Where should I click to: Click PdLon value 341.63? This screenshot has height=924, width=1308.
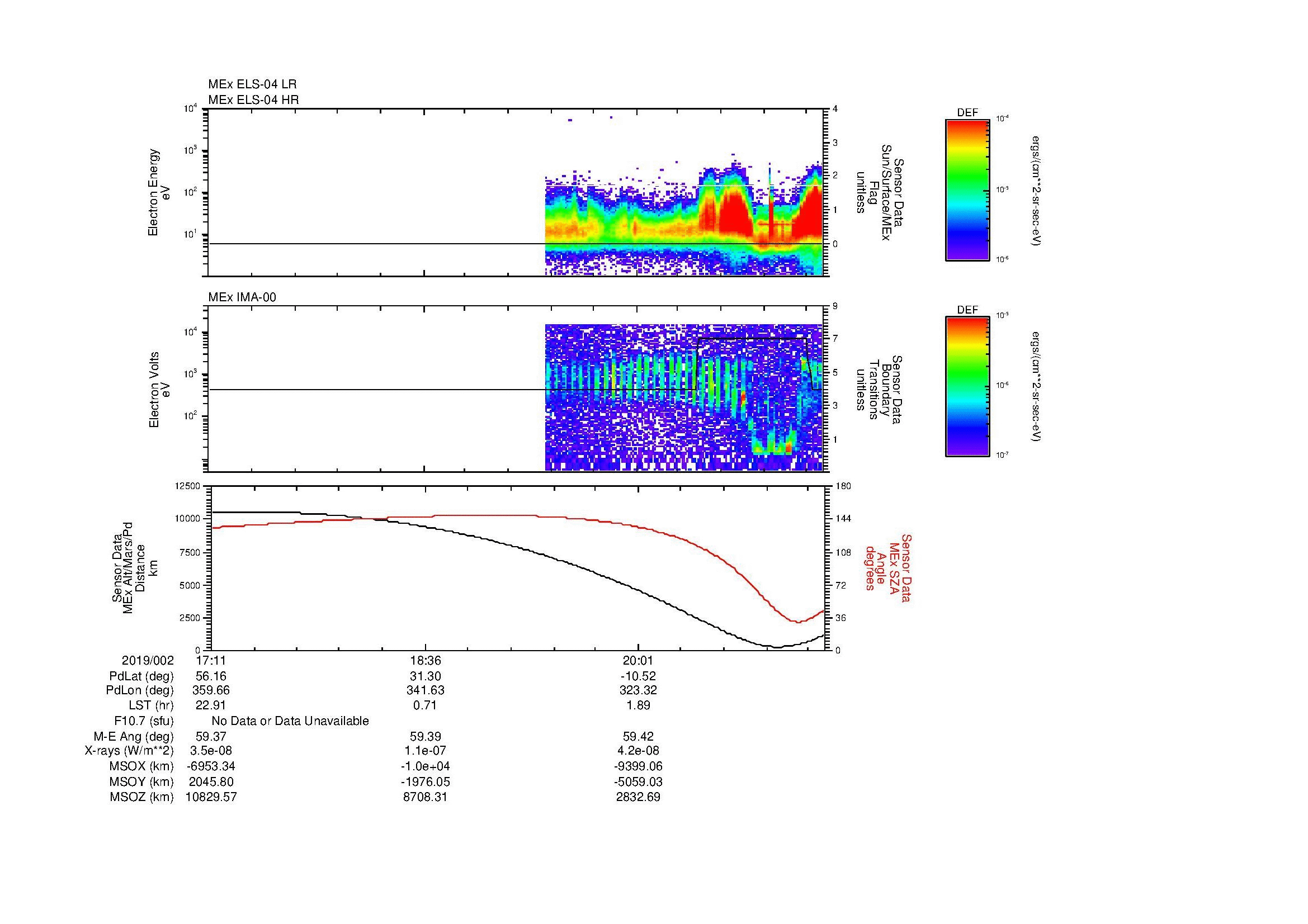[x=425, y=690]
